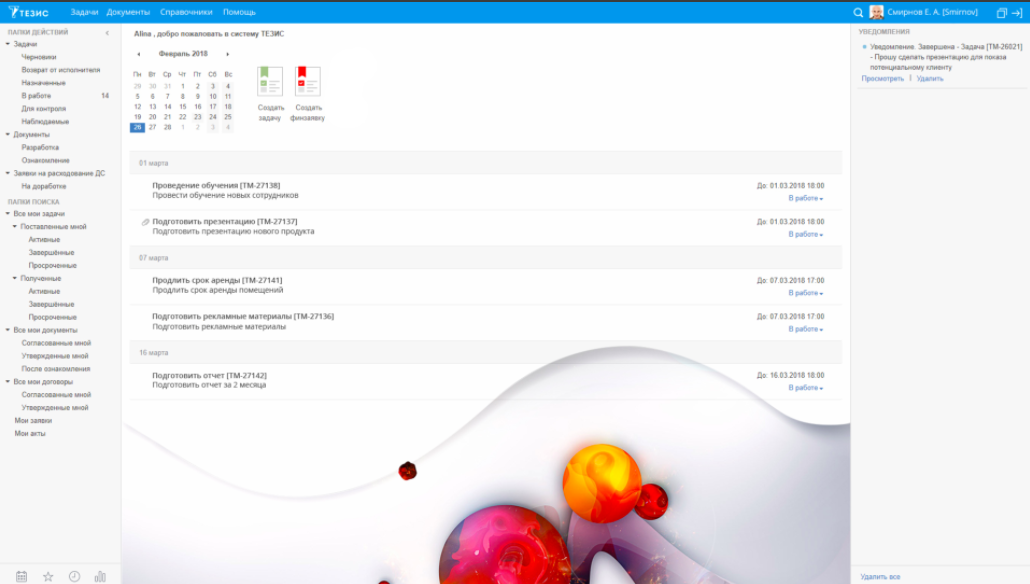The image size is (1030, 584).
Task: Open Назначенные folder
Action: tap(43, 83)
